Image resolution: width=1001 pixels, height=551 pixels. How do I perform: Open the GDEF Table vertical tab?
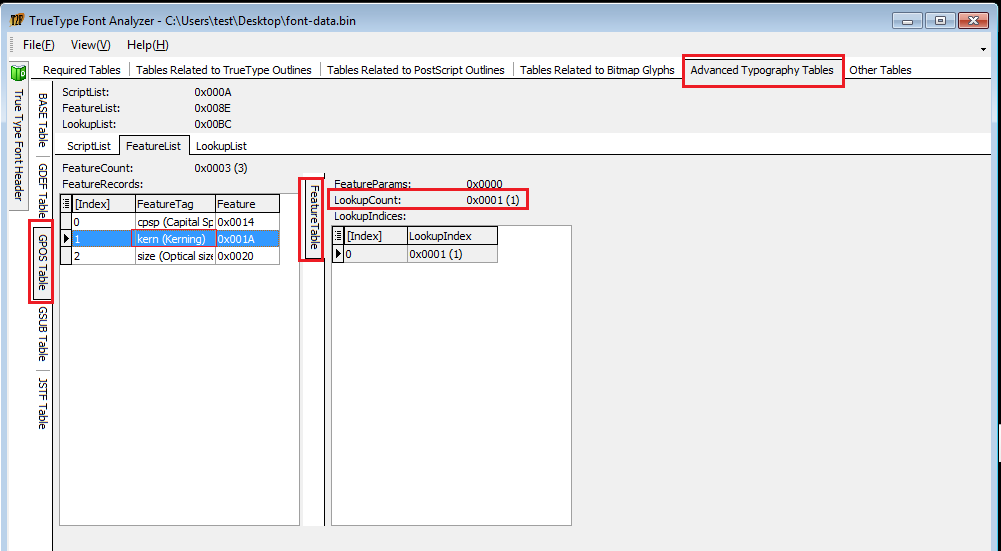(42, 190)
